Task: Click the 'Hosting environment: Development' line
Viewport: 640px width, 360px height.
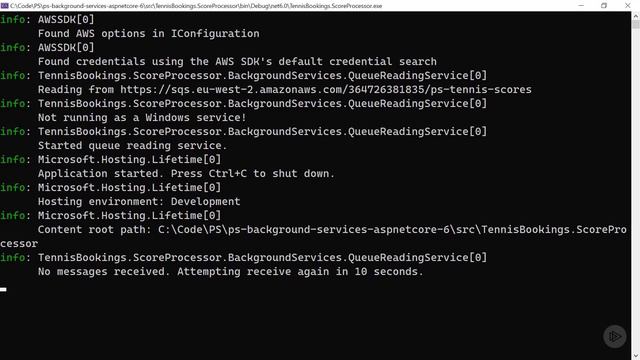Action: (139, 201)
